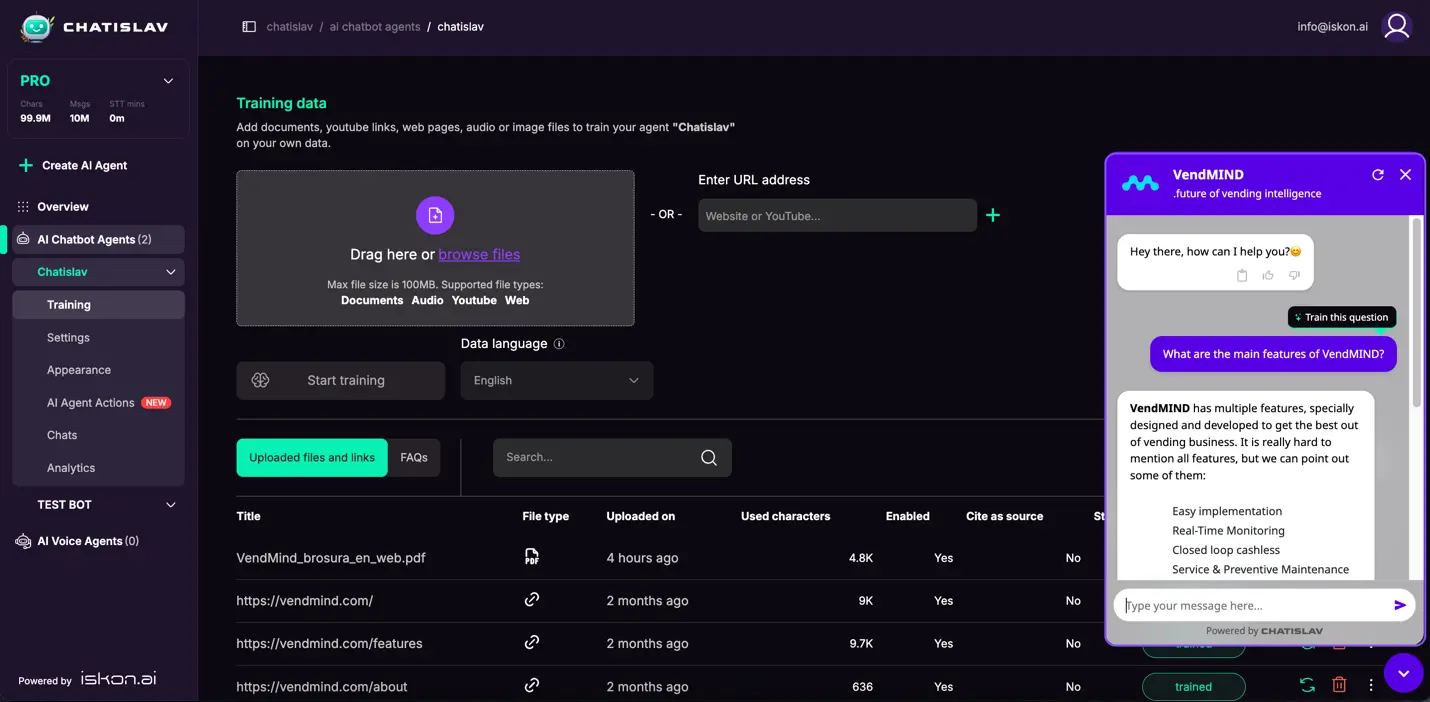Open the Training section

coord(98,305)
